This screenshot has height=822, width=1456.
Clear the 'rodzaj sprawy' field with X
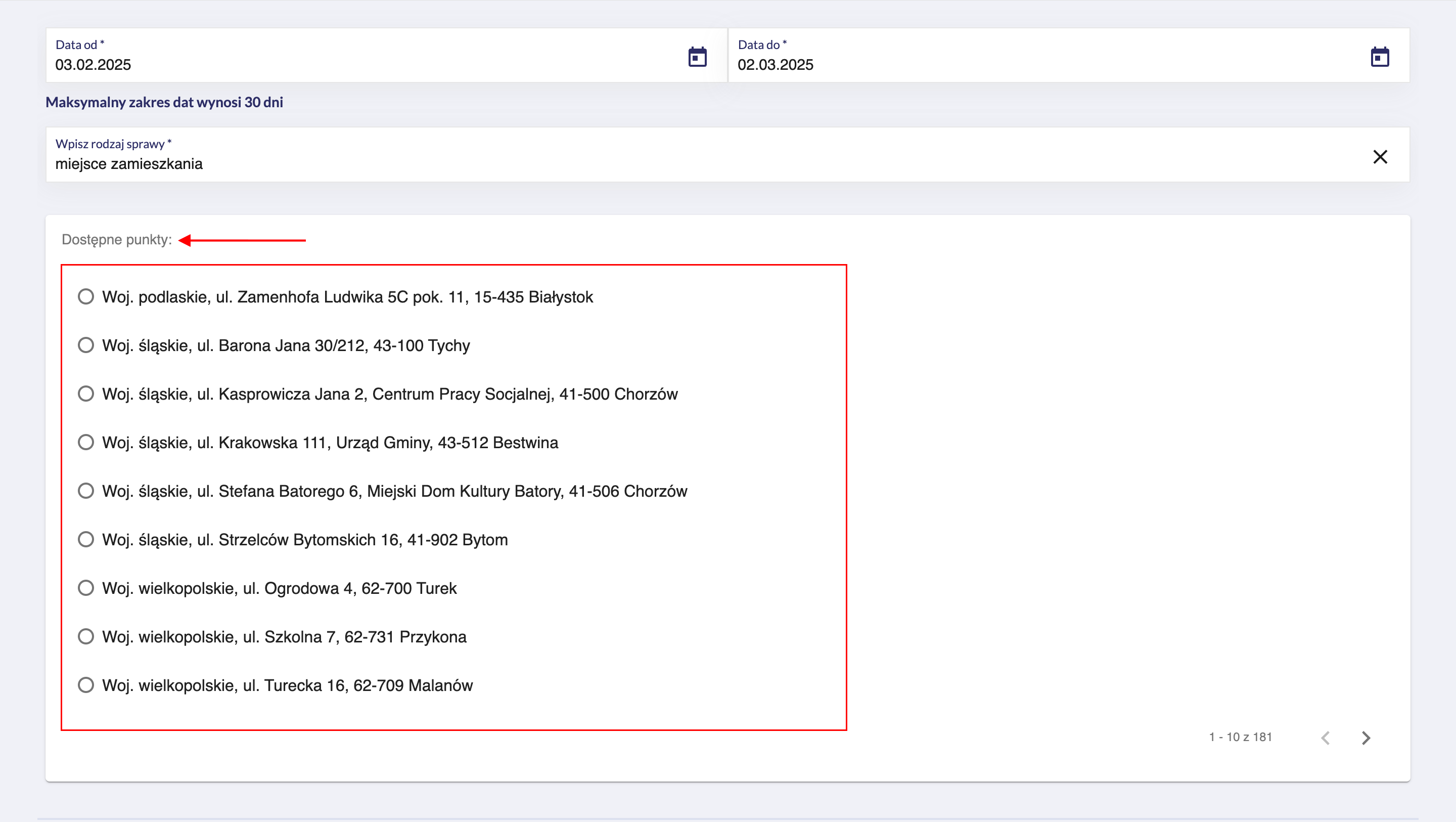(1380, 157)
